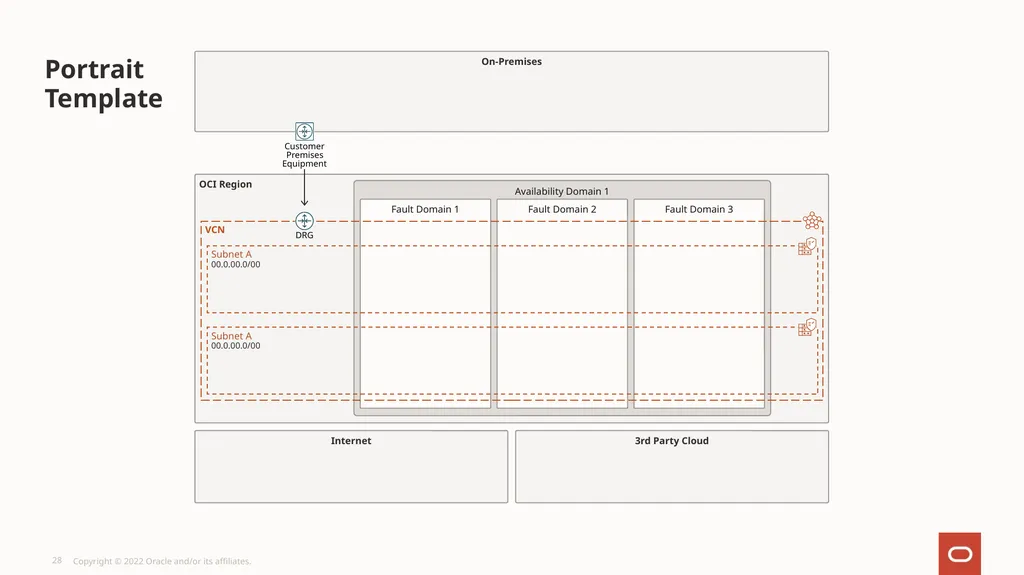Select the upper subnet's 00.0.00.0/00 CIDR text

(235, 265)
